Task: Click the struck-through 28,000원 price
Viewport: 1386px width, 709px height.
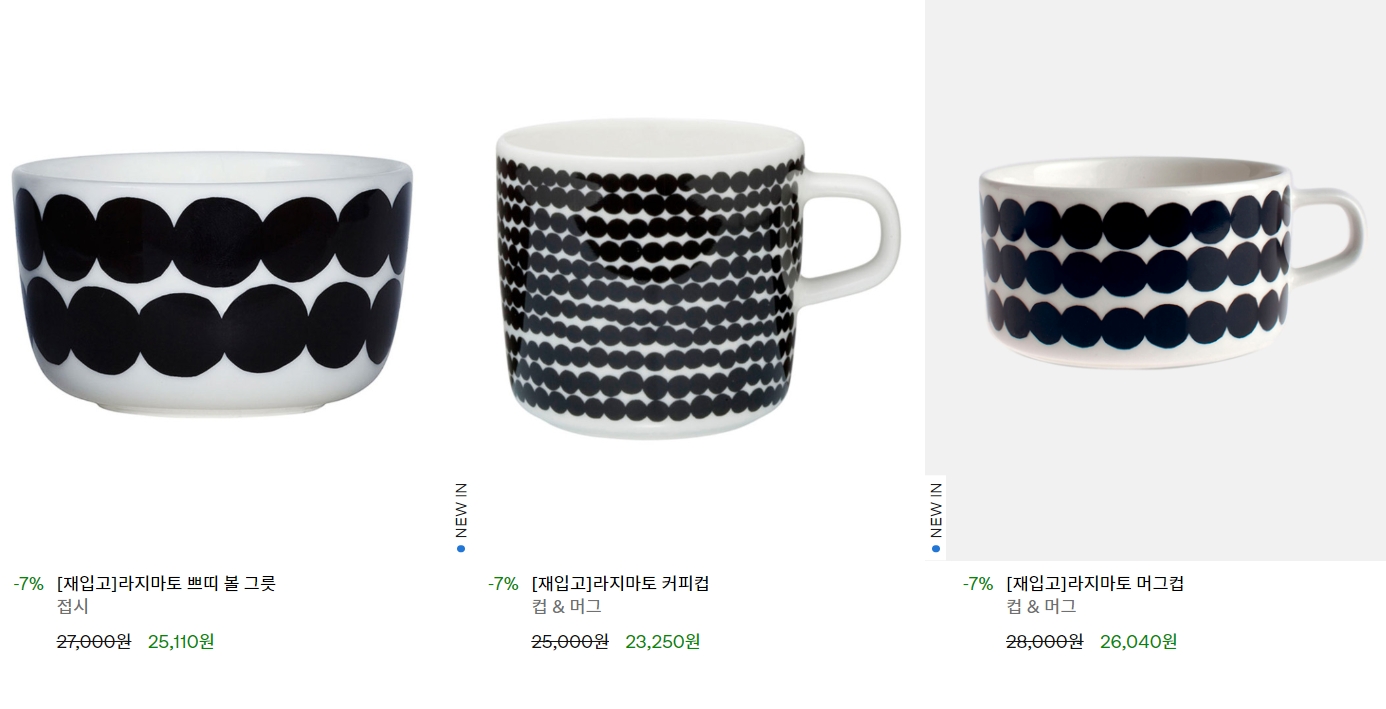Action: pos(1045,642)
